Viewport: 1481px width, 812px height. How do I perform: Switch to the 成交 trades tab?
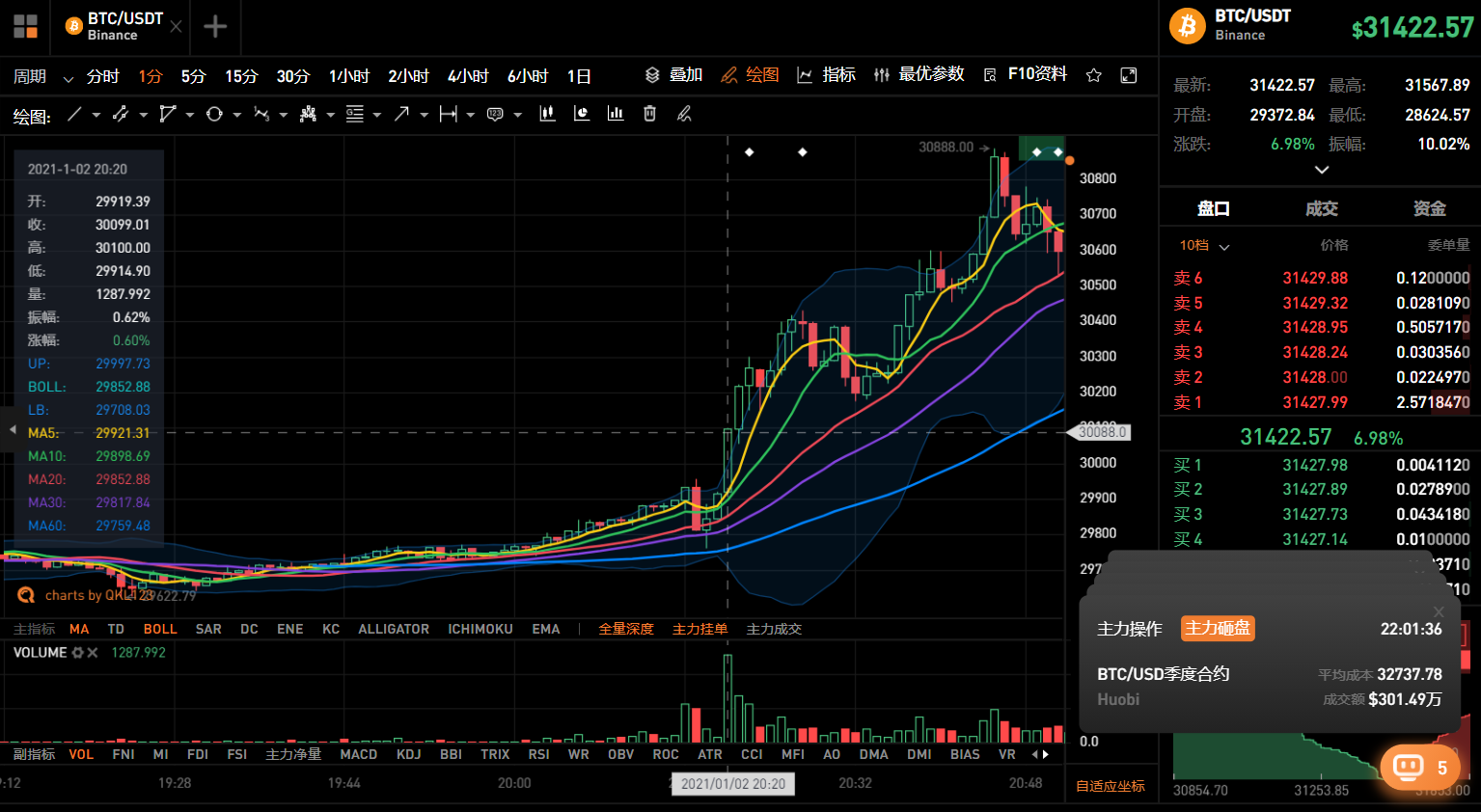1321,207
